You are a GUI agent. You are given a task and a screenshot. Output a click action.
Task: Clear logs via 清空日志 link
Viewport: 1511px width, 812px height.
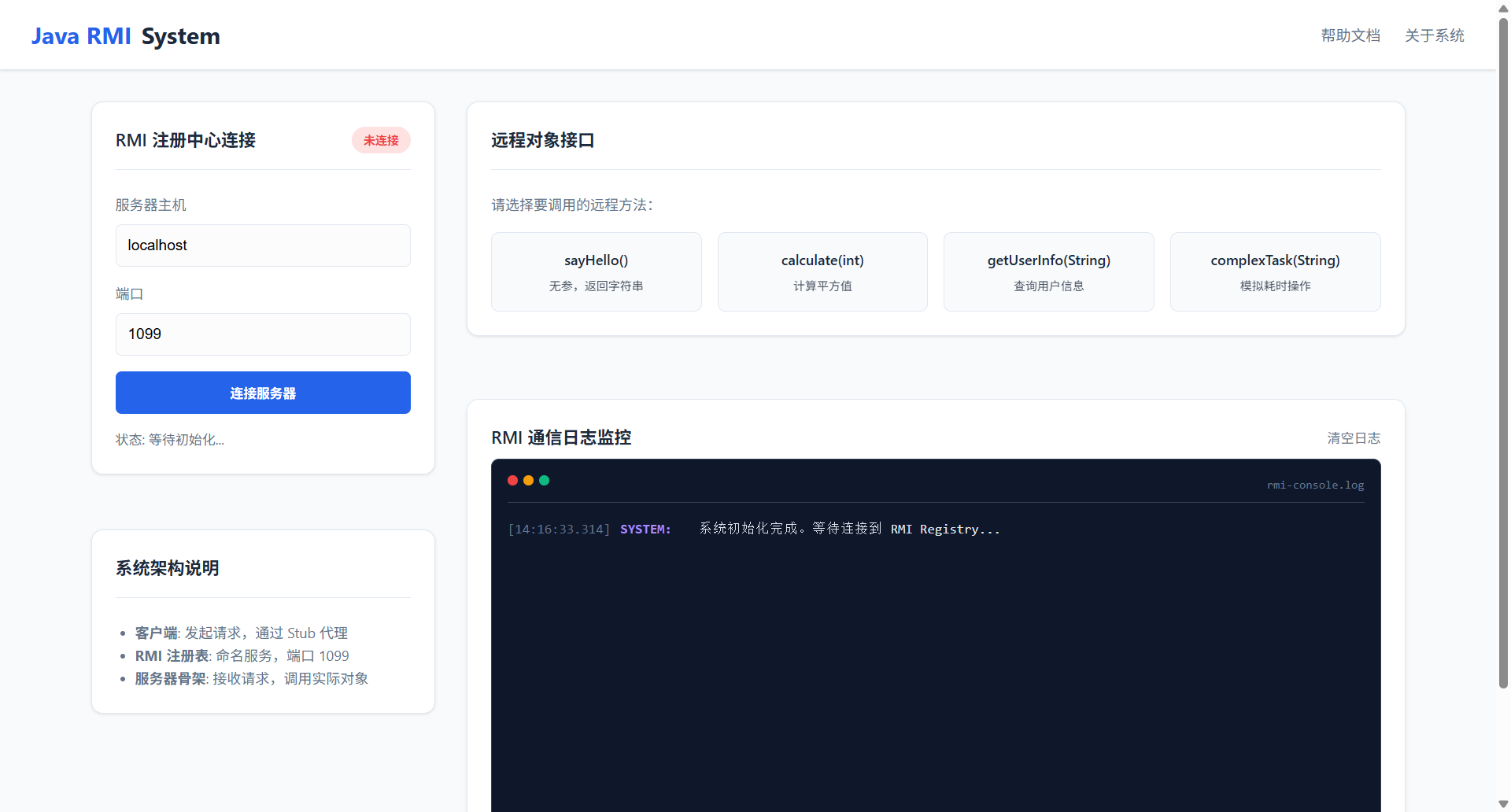[x=1354, y=438]
